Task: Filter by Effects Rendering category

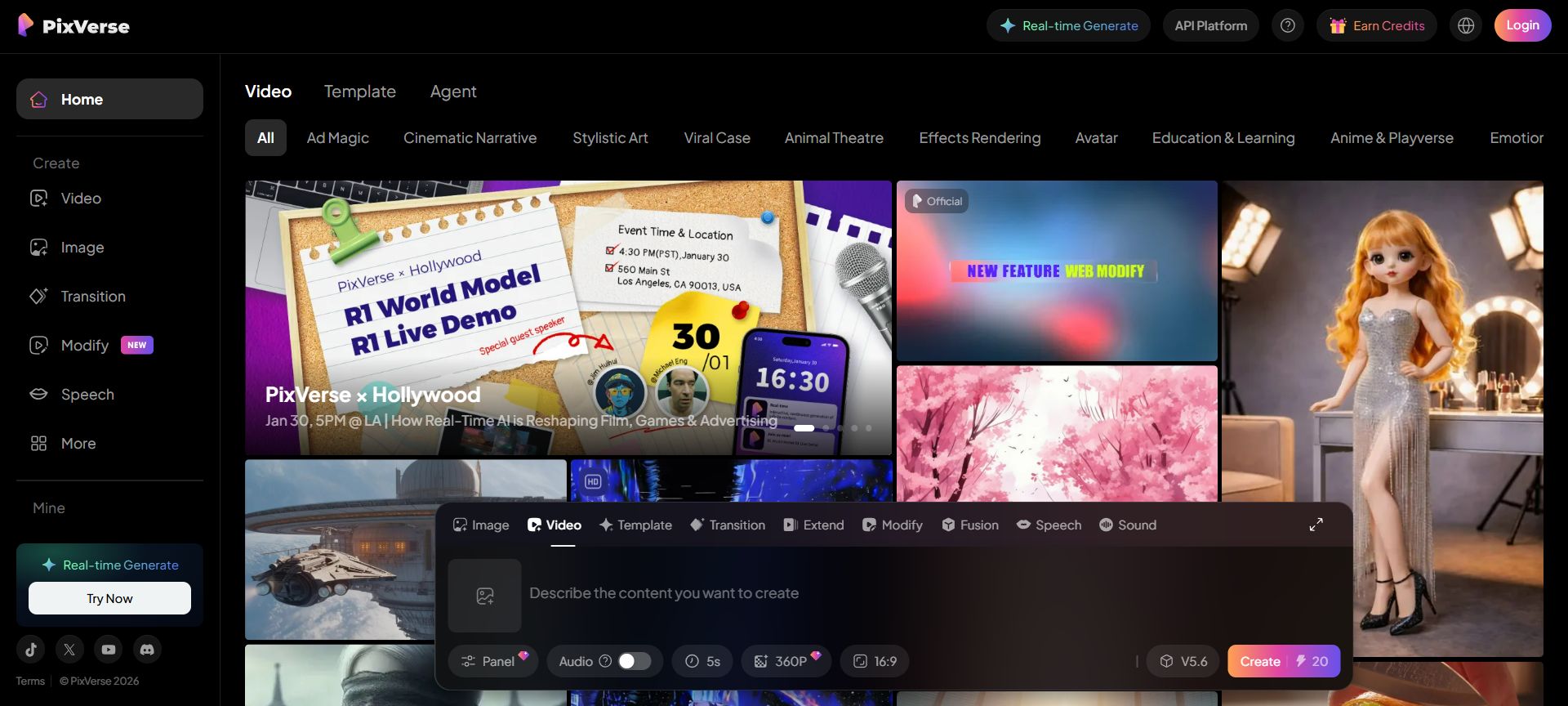Action: click(x=980, y=138)
